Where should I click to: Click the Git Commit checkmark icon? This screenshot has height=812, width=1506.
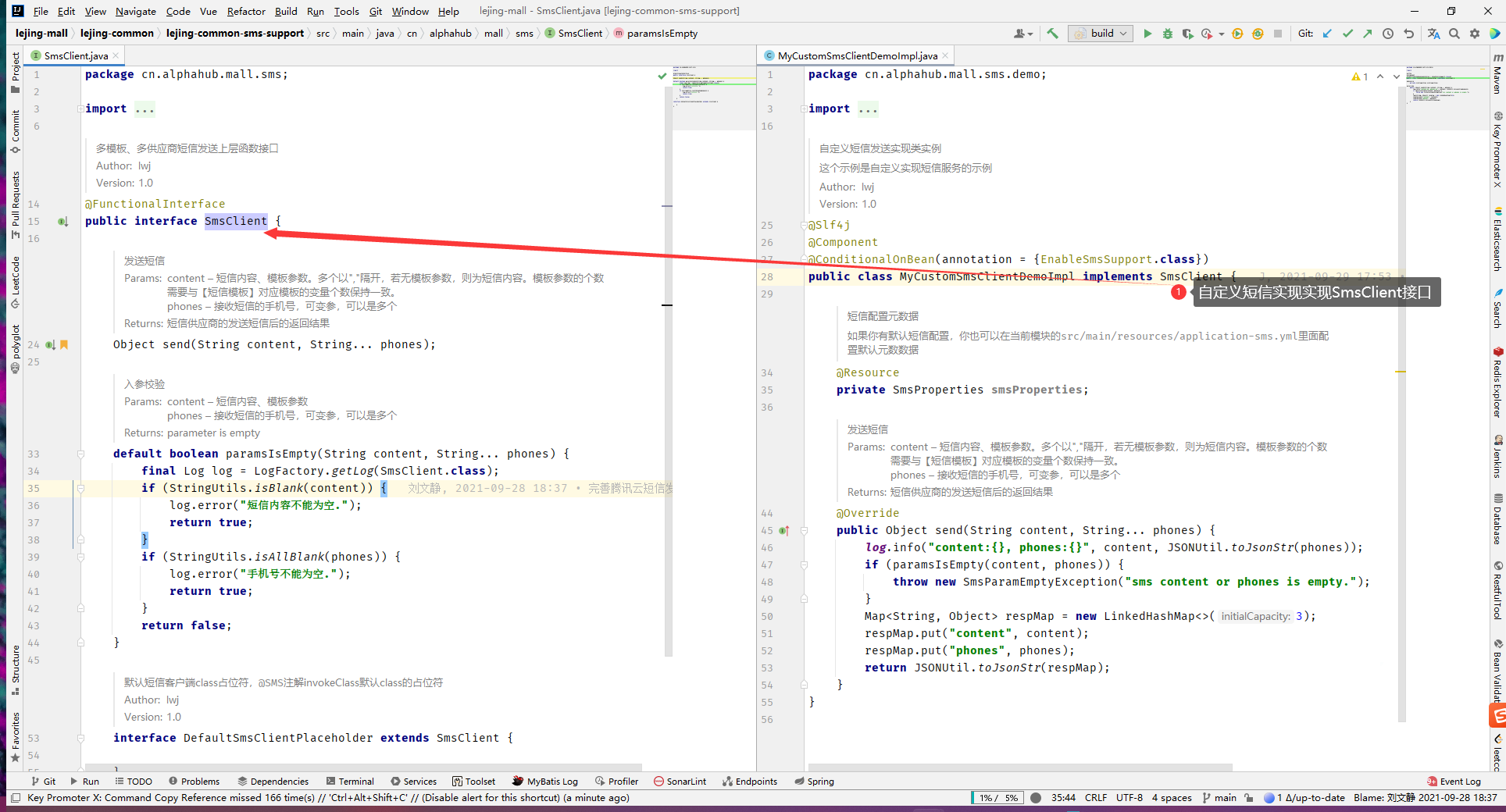(x=1347, y=34)
